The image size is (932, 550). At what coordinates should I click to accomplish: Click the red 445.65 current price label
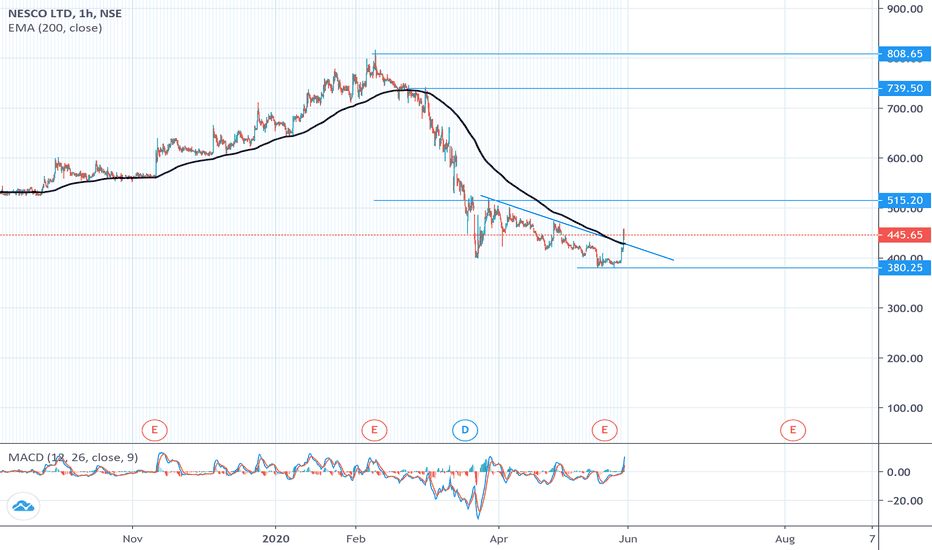(905, 235)
